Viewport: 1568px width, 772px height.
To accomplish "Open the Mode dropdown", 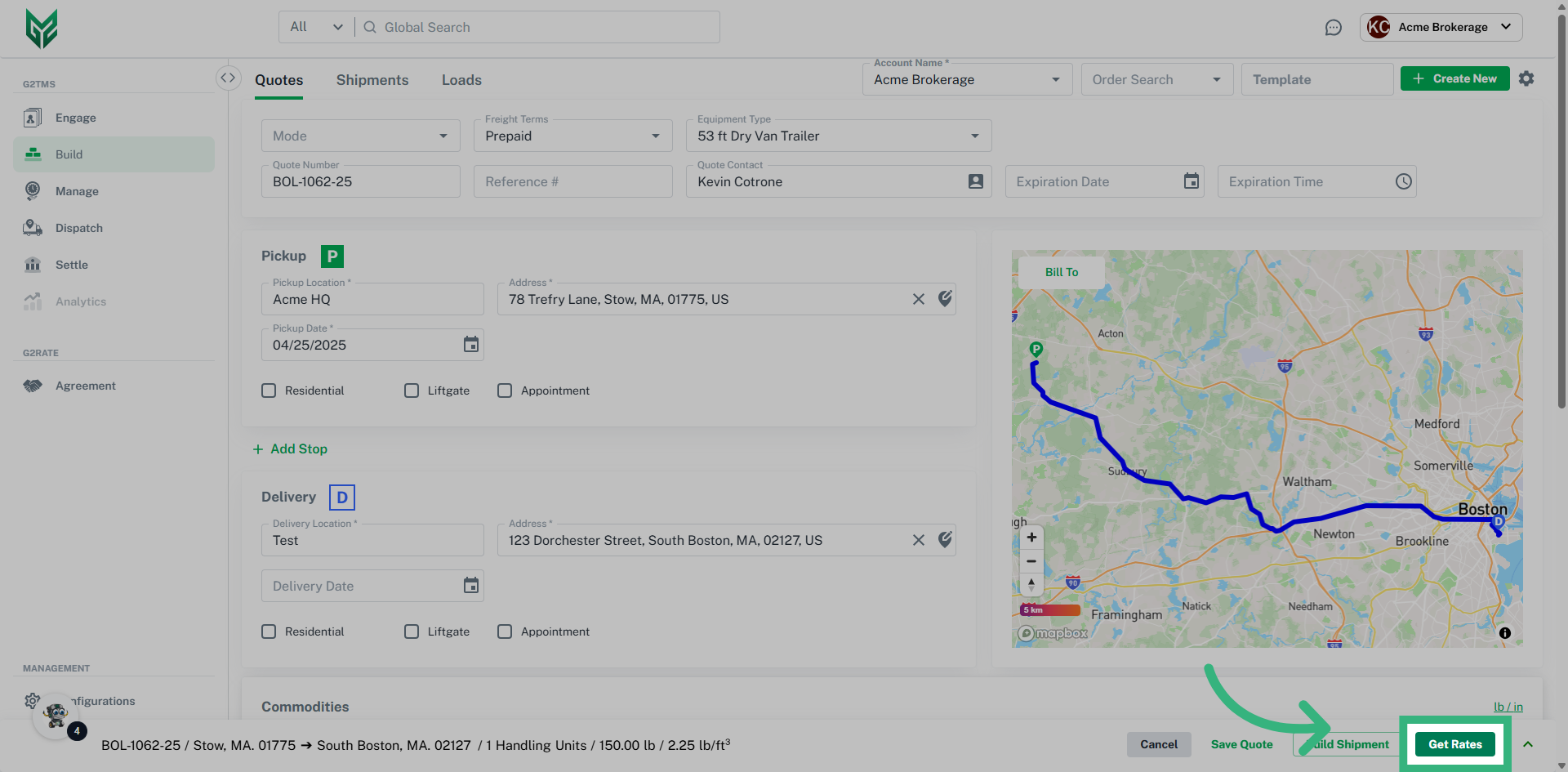I will click(360, 136).
